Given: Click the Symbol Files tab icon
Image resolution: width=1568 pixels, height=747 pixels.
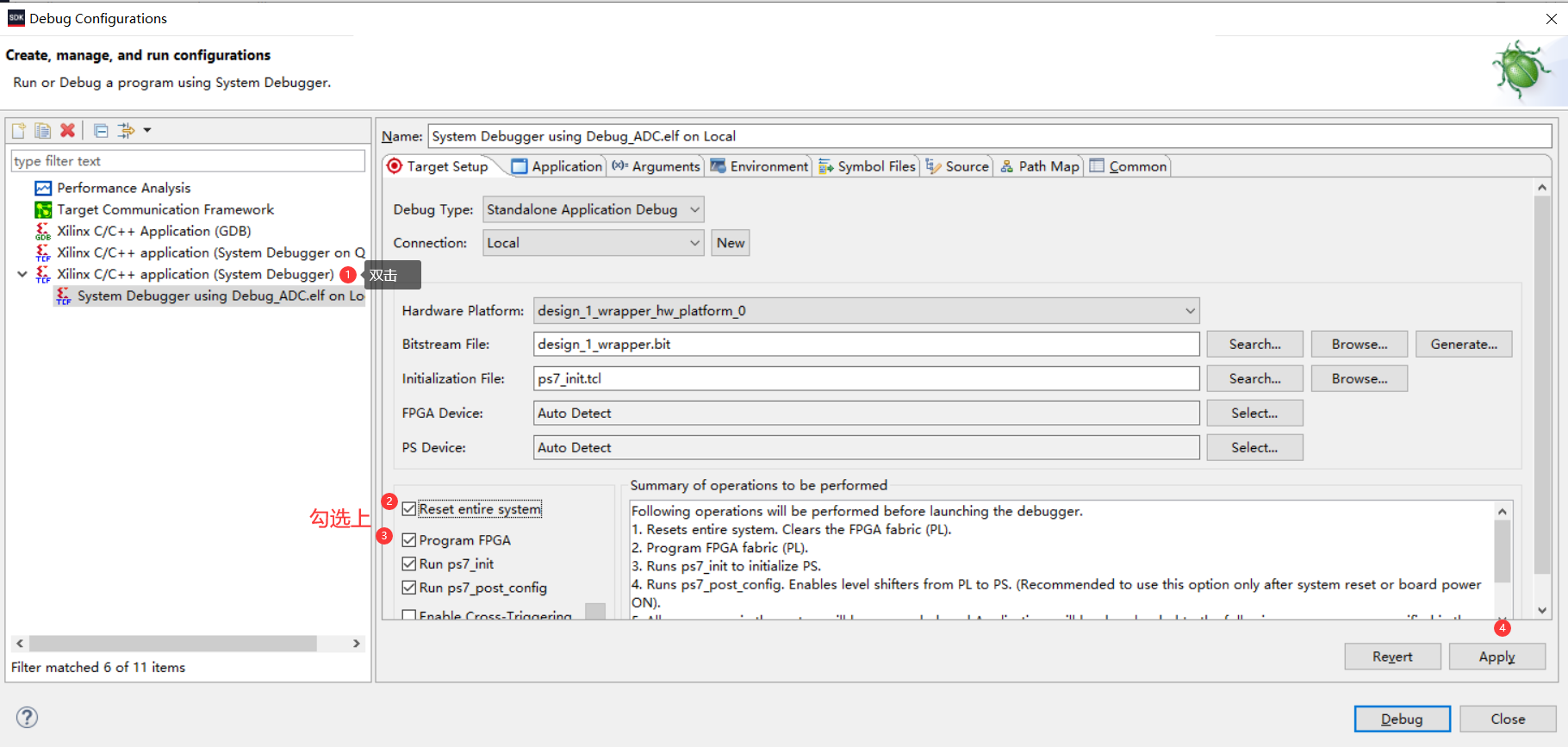Looking at the screenshot, I should (826, 166).
